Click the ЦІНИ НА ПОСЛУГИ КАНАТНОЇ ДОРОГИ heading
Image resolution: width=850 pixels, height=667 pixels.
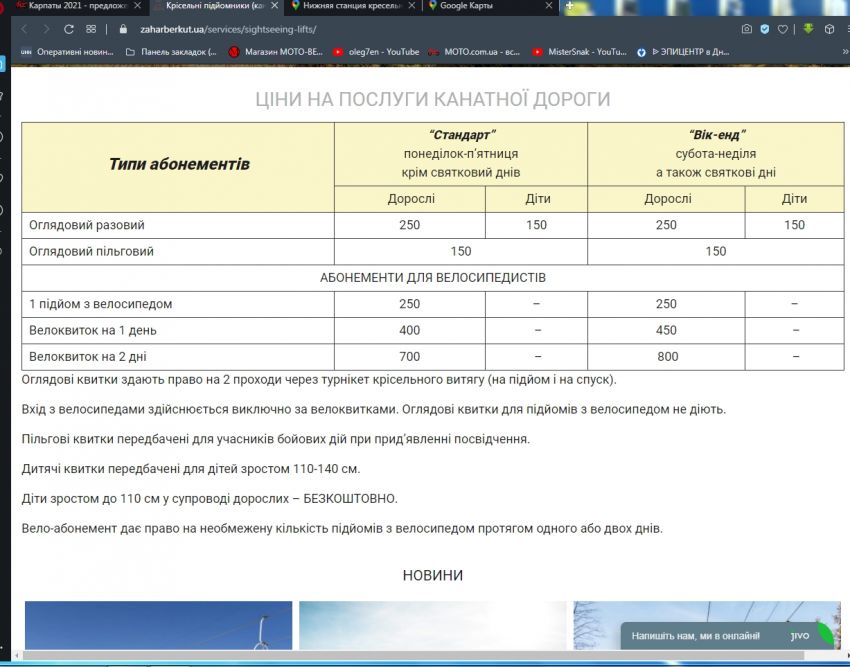(433, 99)
